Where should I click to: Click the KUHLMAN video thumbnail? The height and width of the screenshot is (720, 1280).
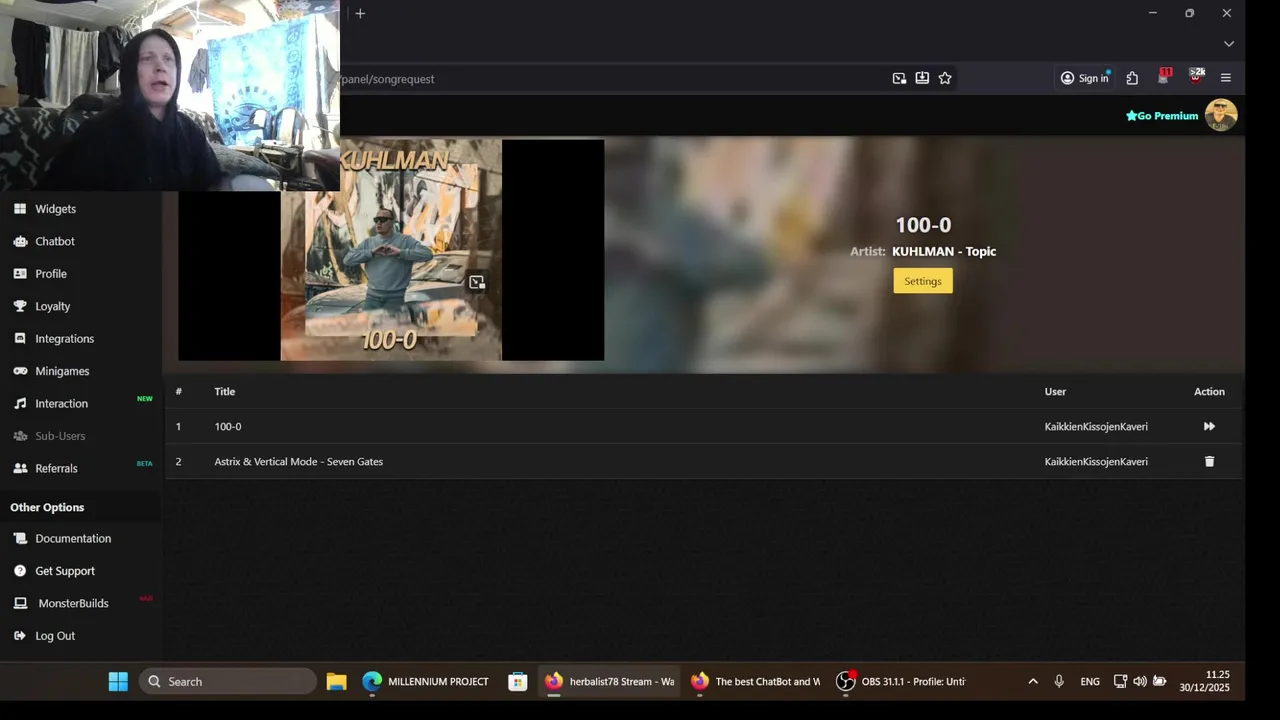click(x=391, y=250)
